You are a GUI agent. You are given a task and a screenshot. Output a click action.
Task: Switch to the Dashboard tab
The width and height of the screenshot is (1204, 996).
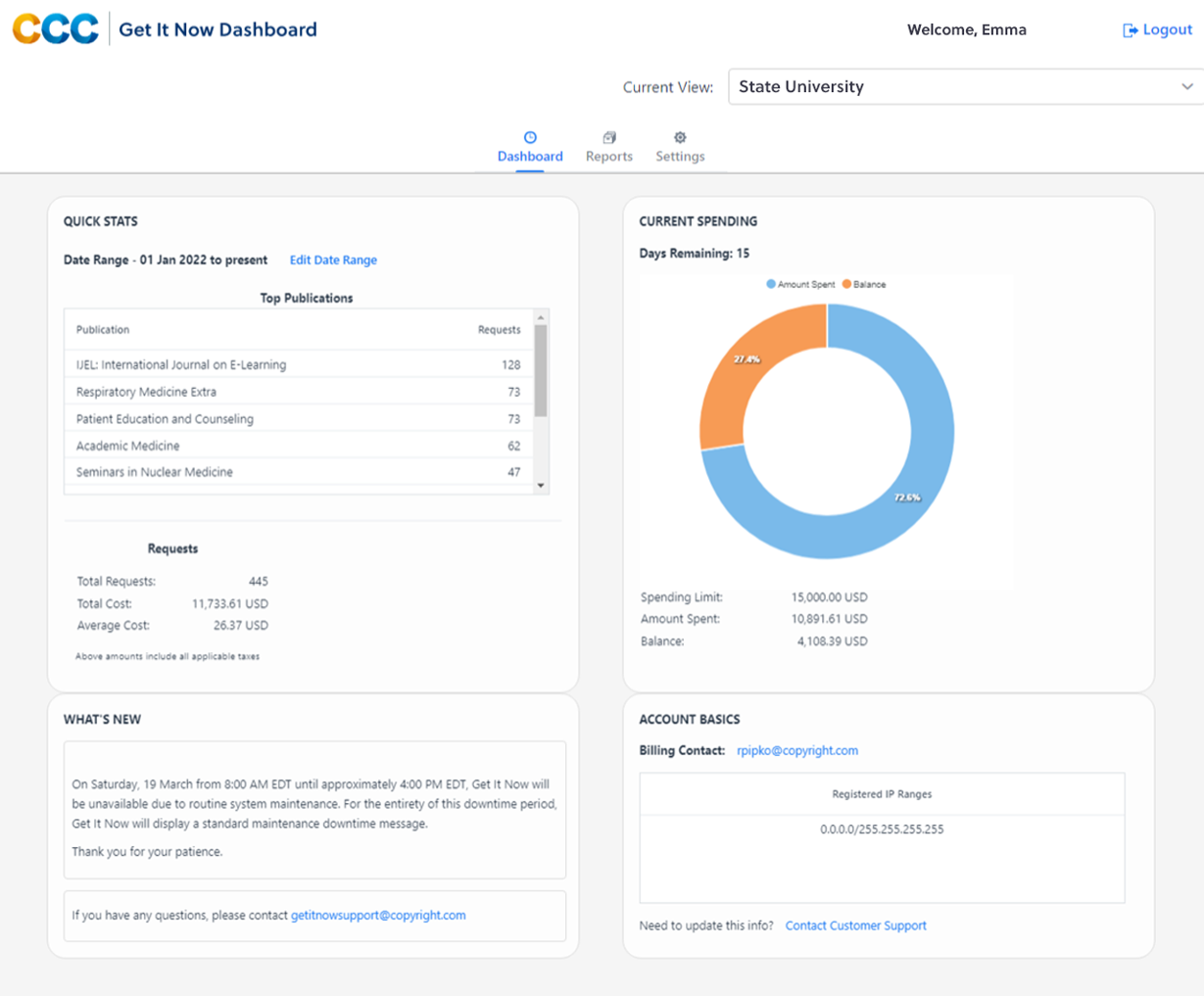[530, 147]
